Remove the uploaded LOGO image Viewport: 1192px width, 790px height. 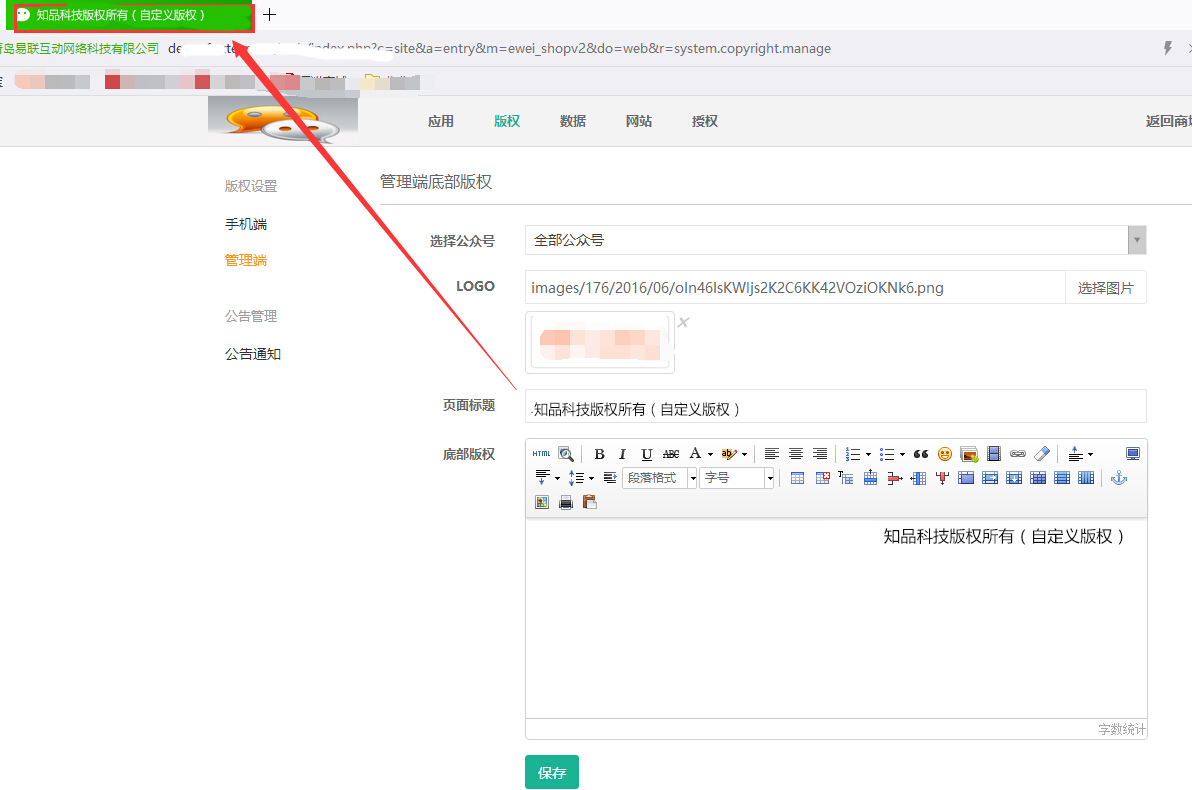pyautogui.click(x=683, y=322)
